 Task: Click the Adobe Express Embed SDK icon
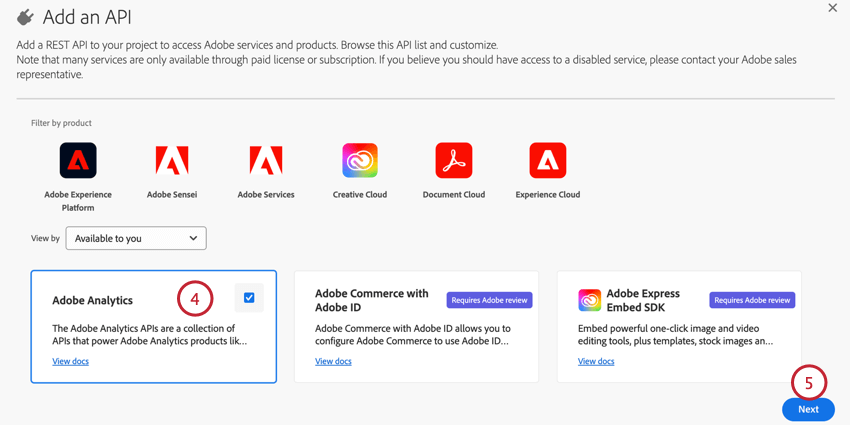click(x=590, y=300)
